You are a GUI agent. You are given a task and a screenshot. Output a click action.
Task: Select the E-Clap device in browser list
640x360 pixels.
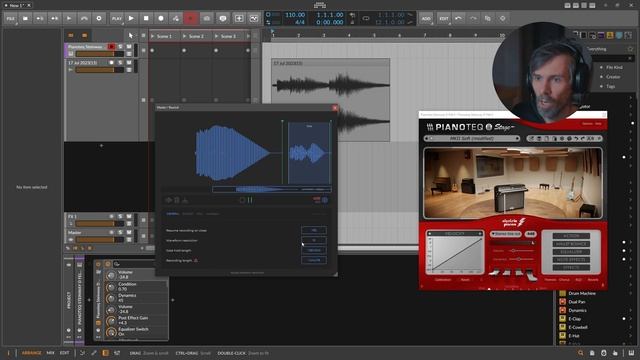click(x=574, y=319)
